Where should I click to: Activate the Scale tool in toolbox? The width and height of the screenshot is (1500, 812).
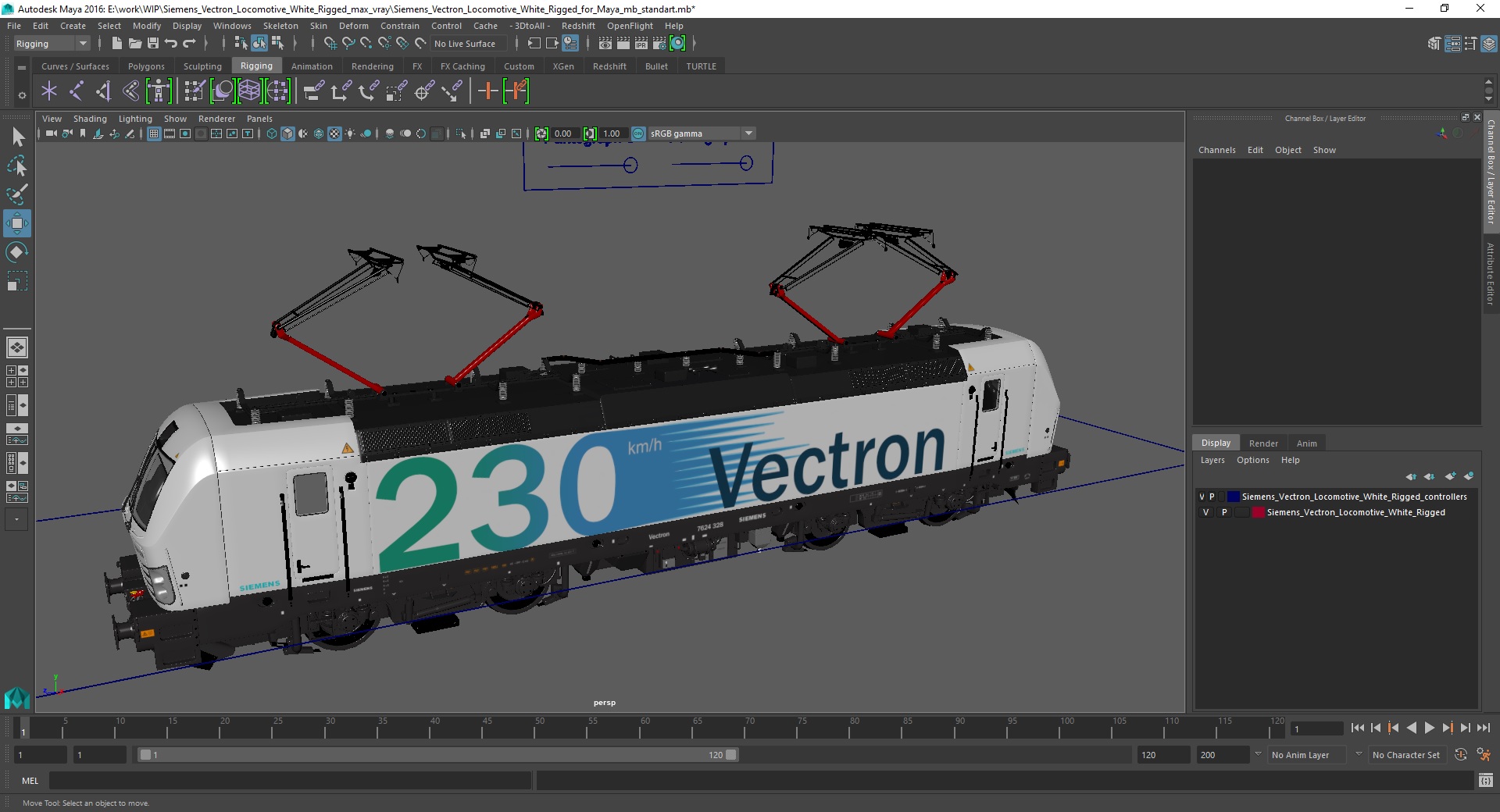click(17, 281)
